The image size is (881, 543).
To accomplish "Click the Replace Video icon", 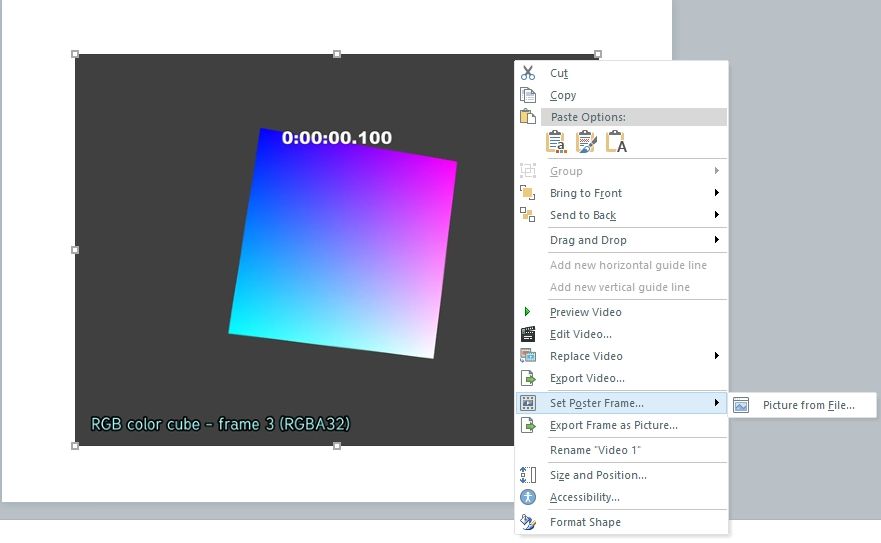I will tap(528, 356).
